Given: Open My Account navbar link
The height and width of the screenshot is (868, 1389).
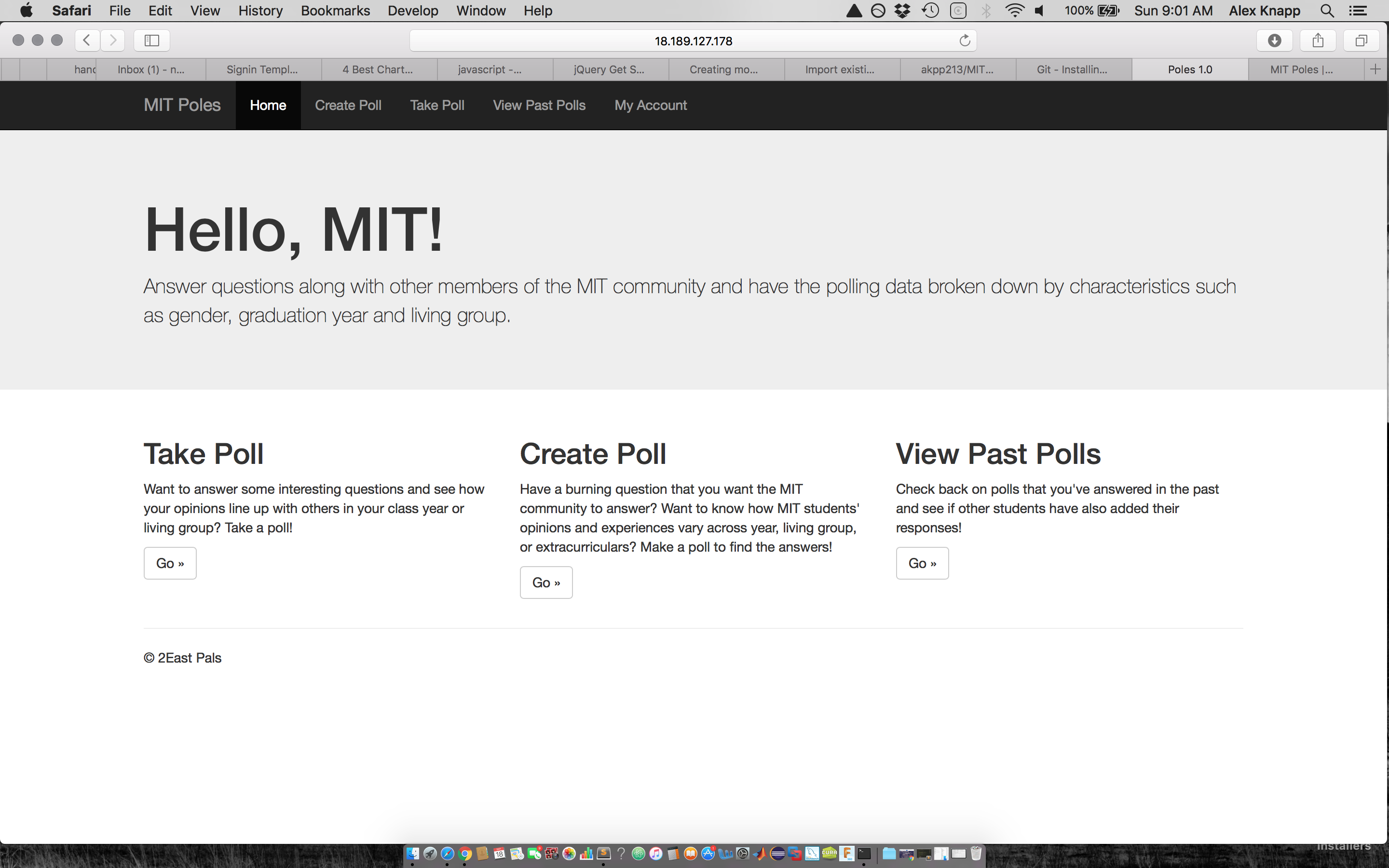Looking at the screenshot, I should [x=650, y=106].
